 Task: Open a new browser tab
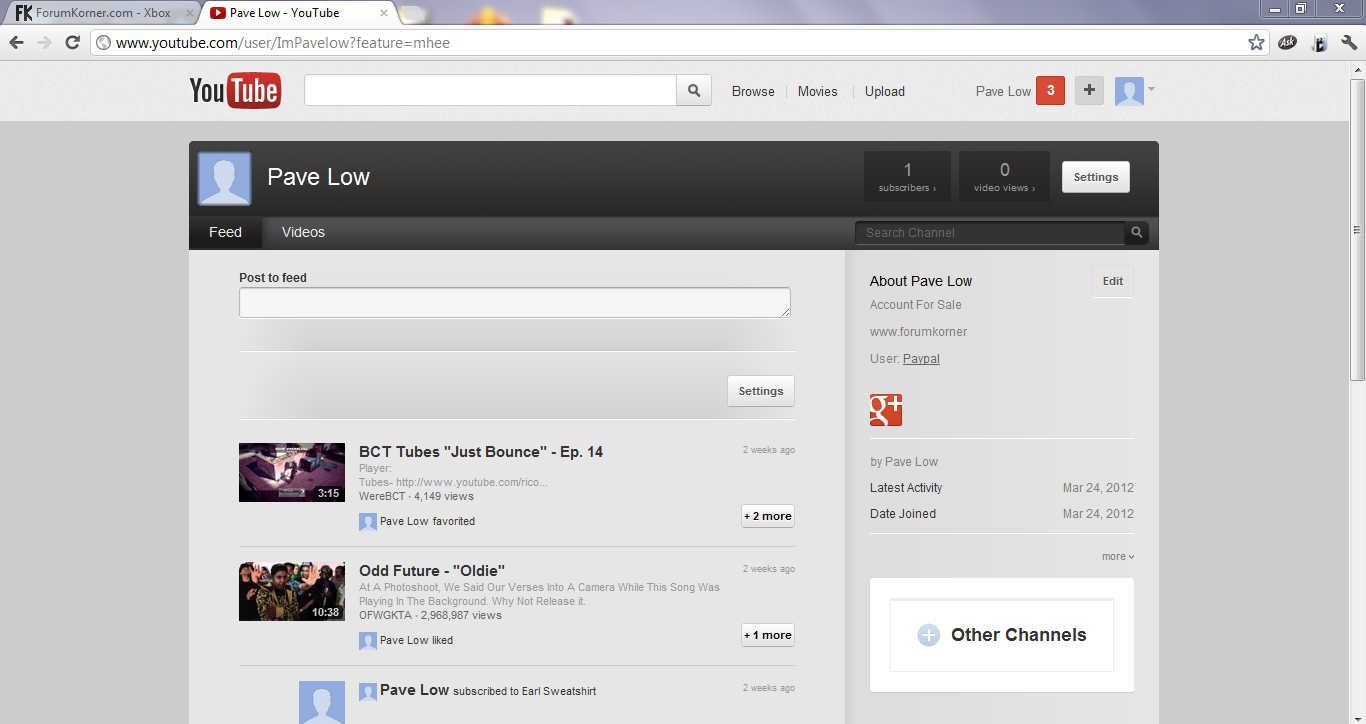coord(414,13)
